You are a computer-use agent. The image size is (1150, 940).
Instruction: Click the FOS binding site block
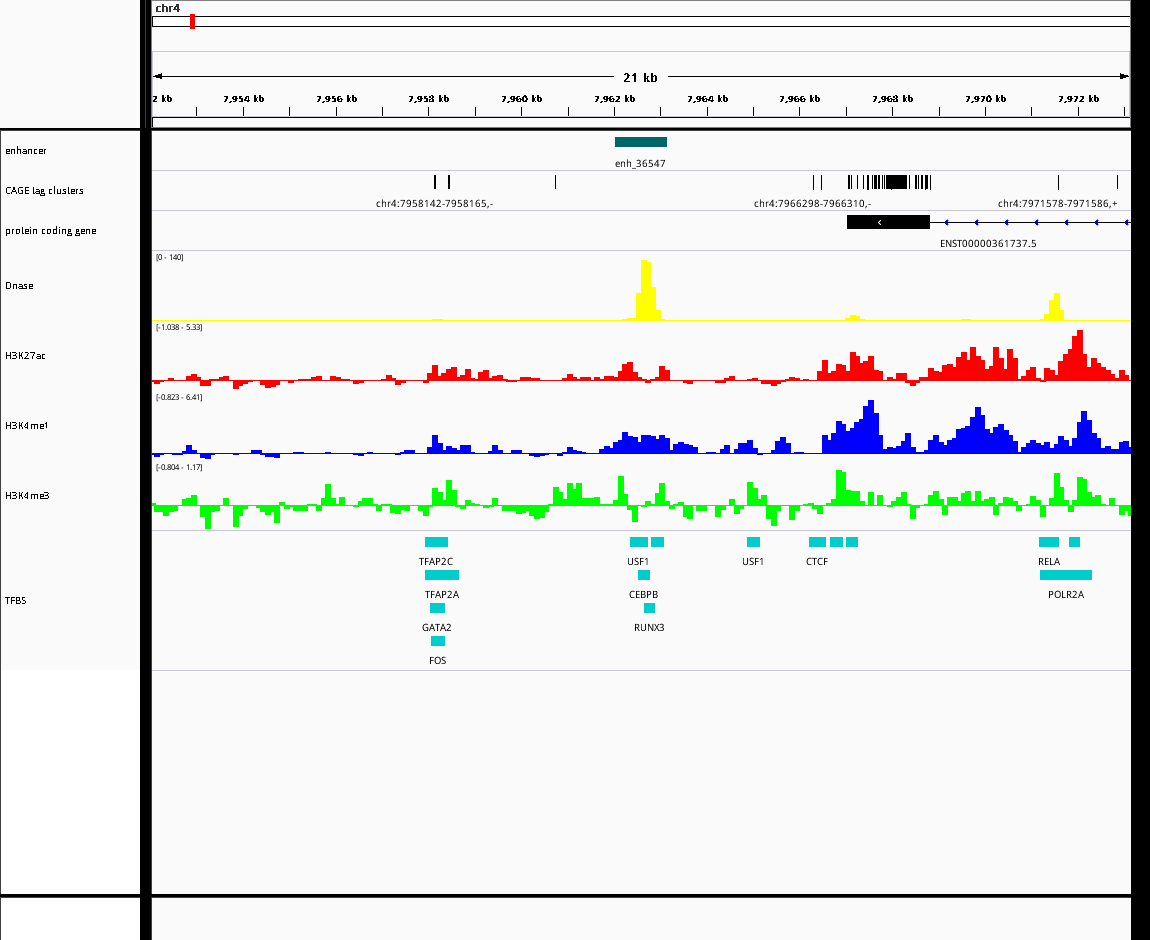(x=438, y=641)
